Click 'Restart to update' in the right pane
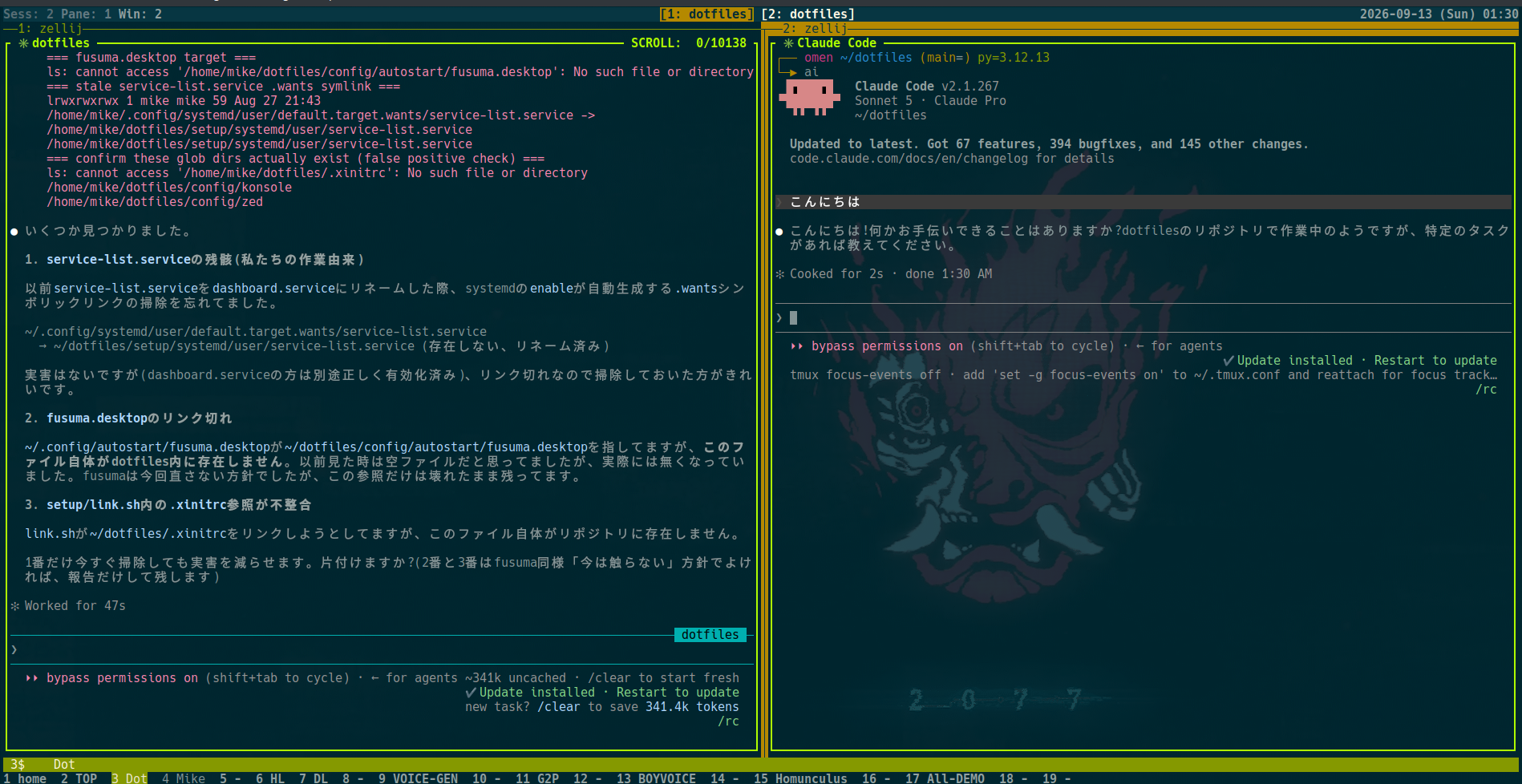 pos(1435,361)
